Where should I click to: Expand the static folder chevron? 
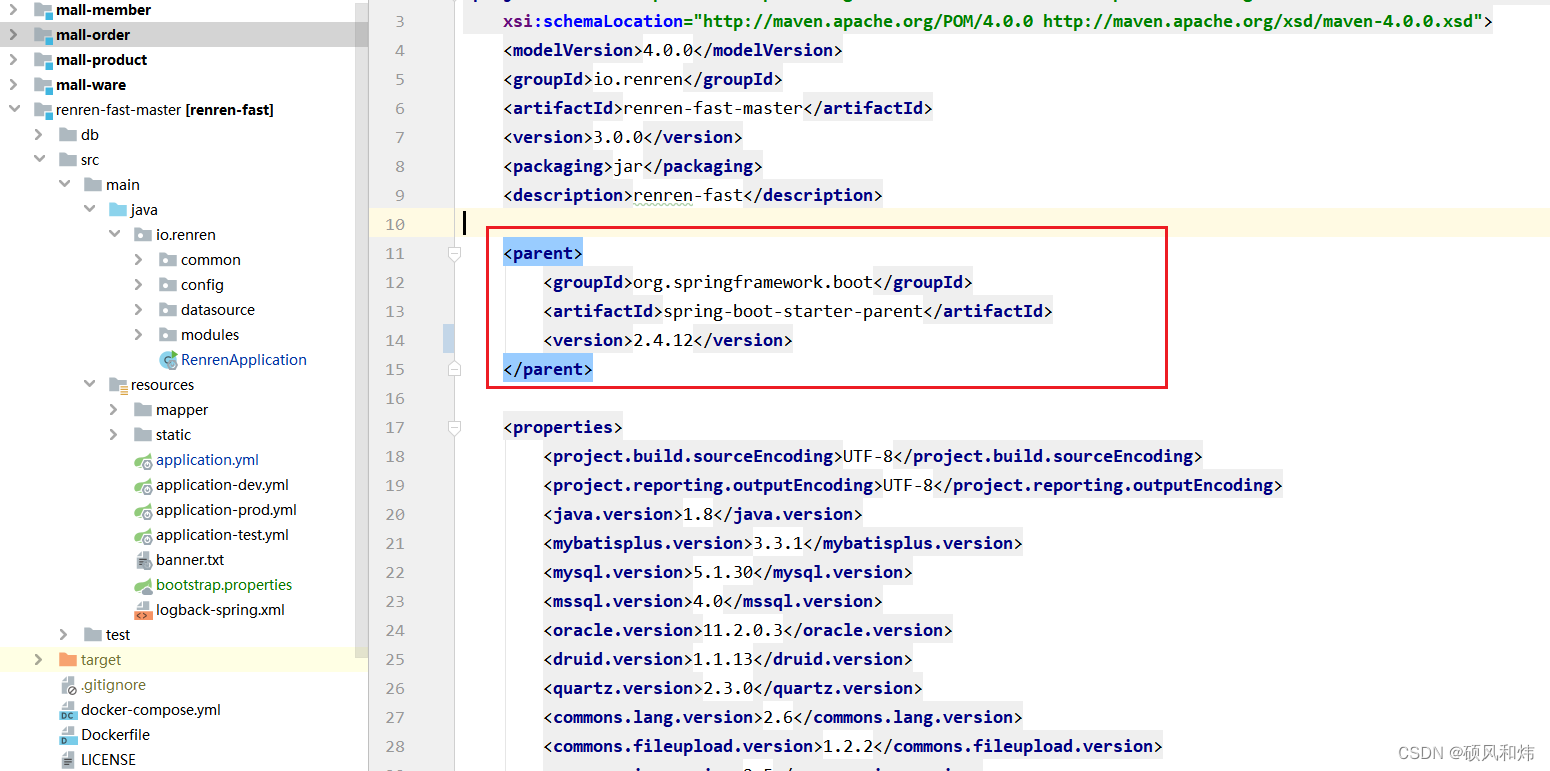click(113, 435)
